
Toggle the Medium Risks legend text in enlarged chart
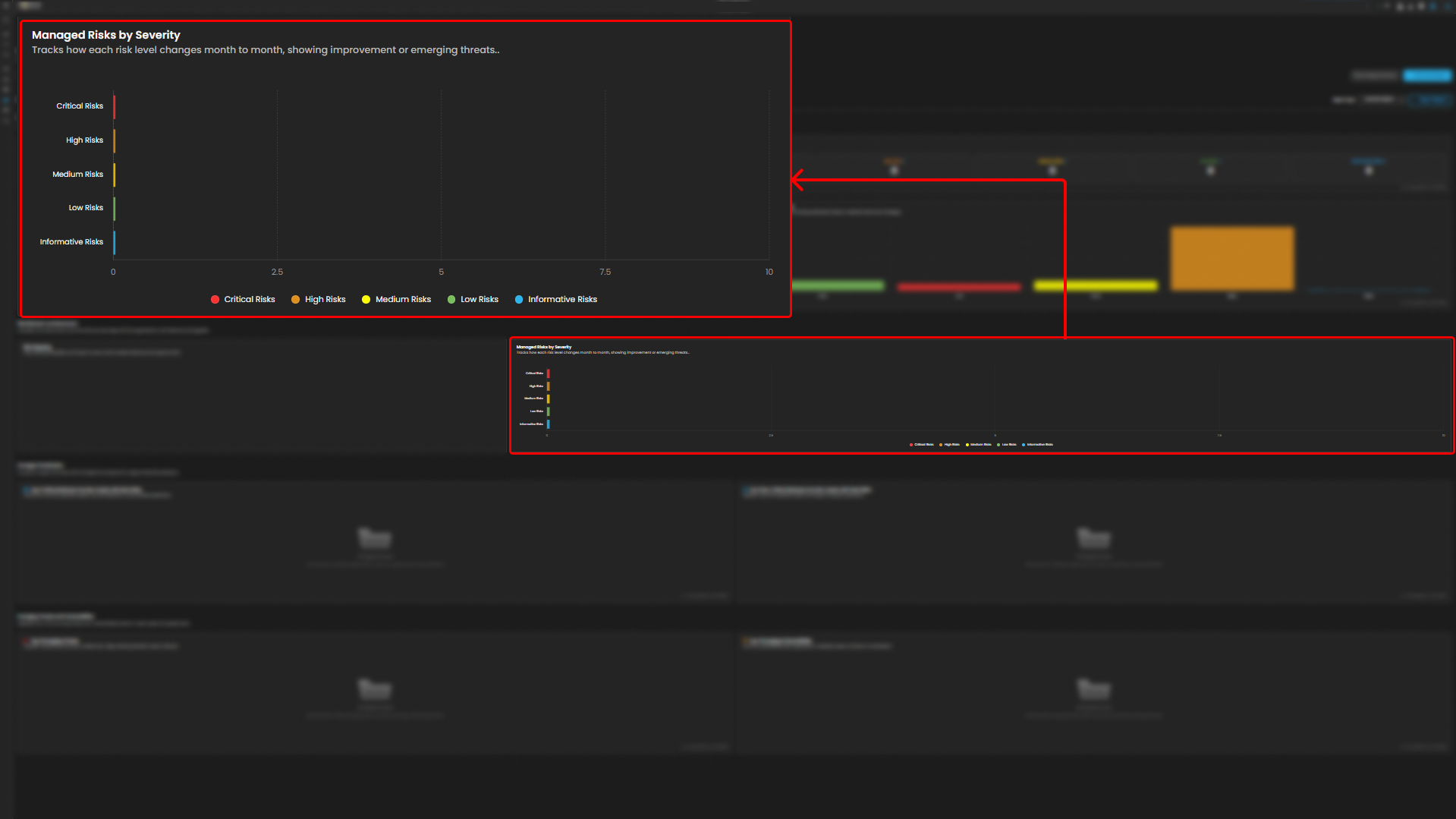click(403, 300)
